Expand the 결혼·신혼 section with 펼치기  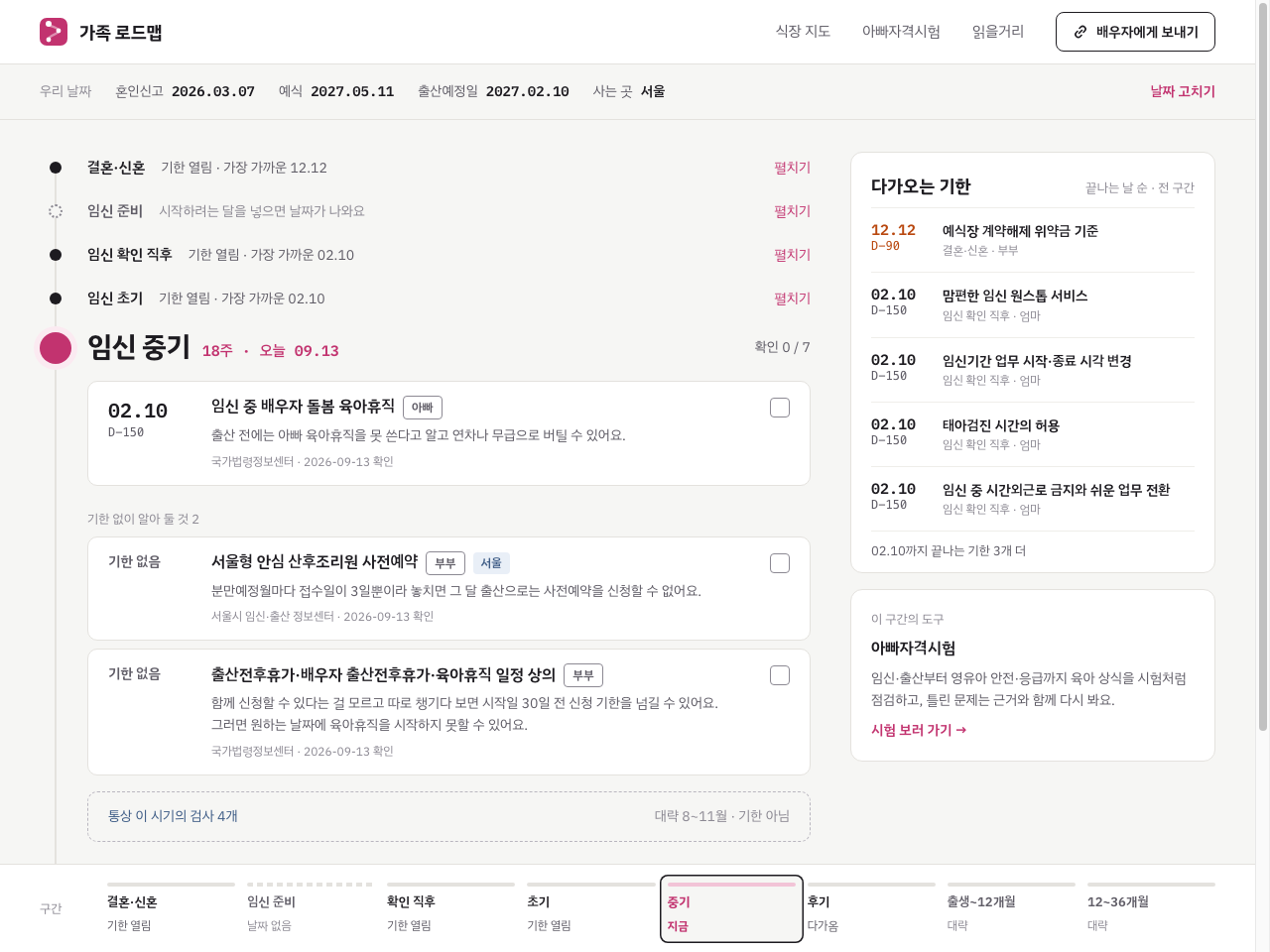click(x=792, y=168)
